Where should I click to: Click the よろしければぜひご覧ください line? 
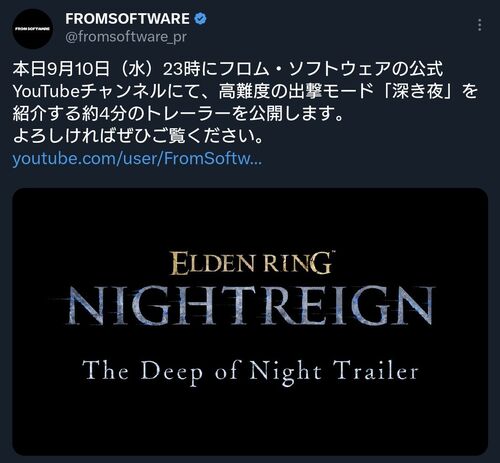pyautogui.click(x=139, y=136)
